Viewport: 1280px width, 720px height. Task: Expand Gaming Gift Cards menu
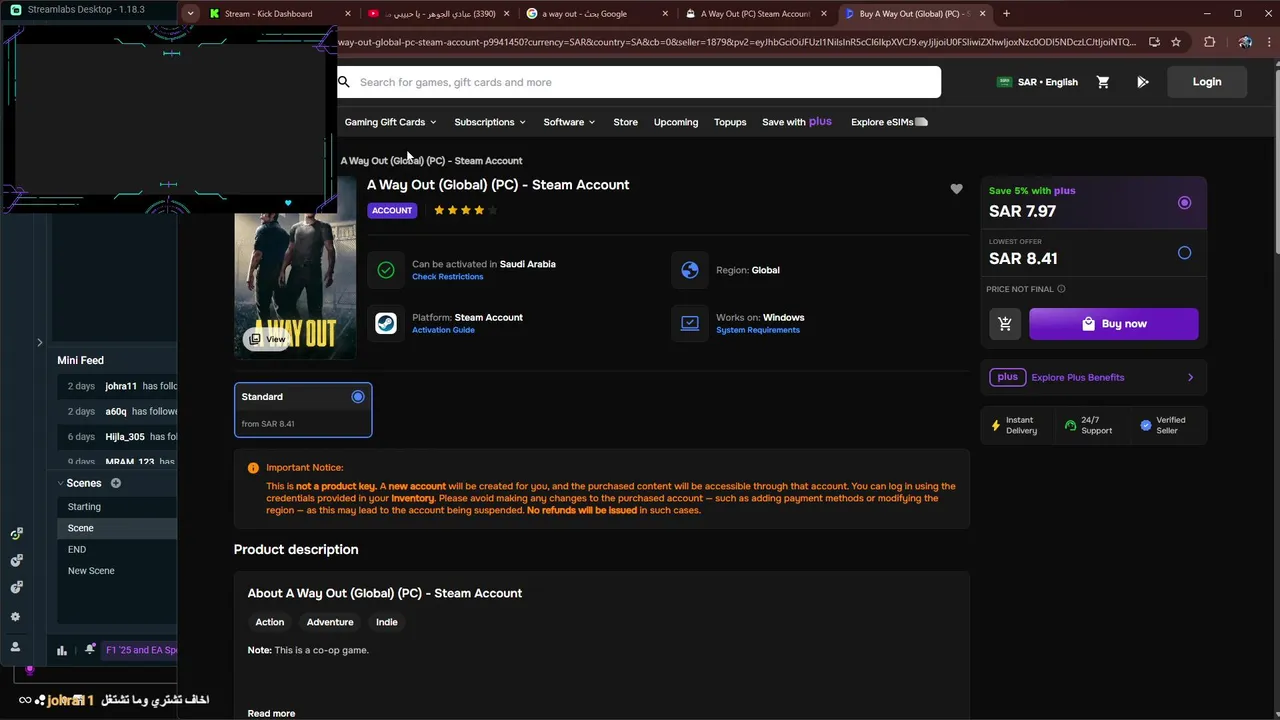click(390, 122)
